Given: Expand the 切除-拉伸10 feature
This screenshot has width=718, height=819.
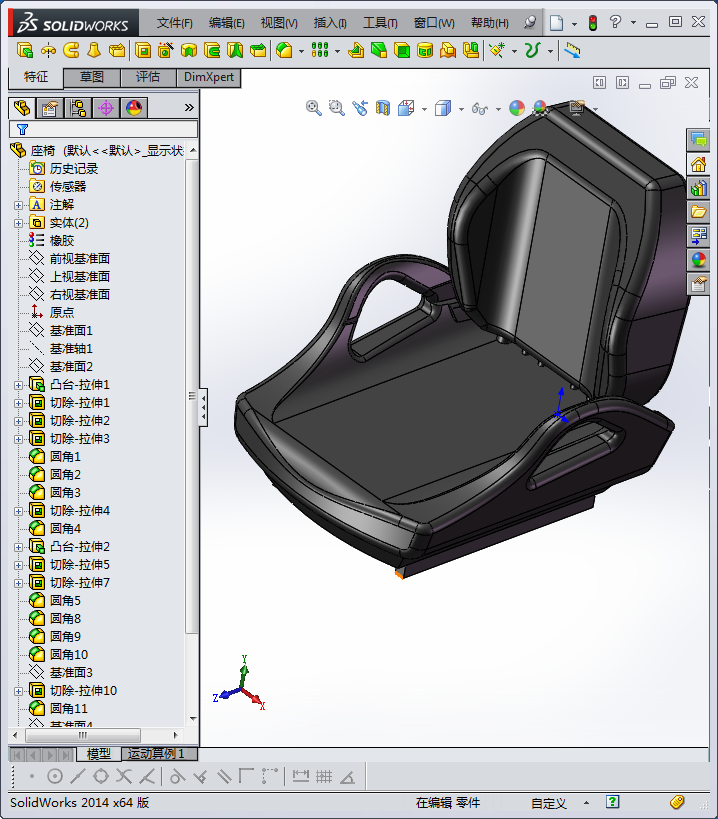Looking at the screenshot, I should tap(18, 691).
